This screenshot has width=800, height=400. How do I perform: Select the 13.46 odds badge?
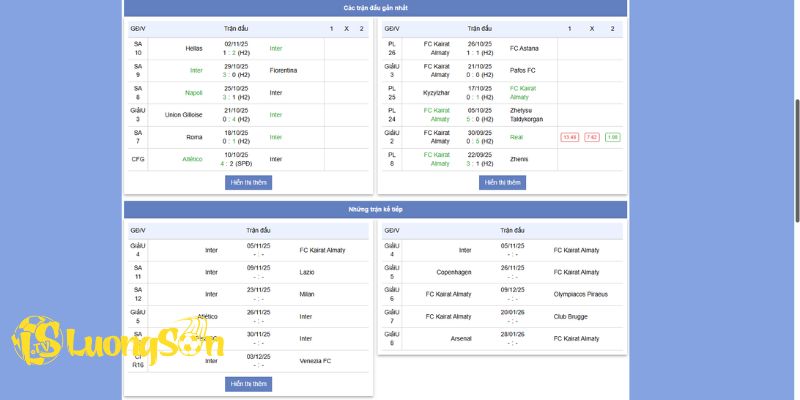click(570, 137)
